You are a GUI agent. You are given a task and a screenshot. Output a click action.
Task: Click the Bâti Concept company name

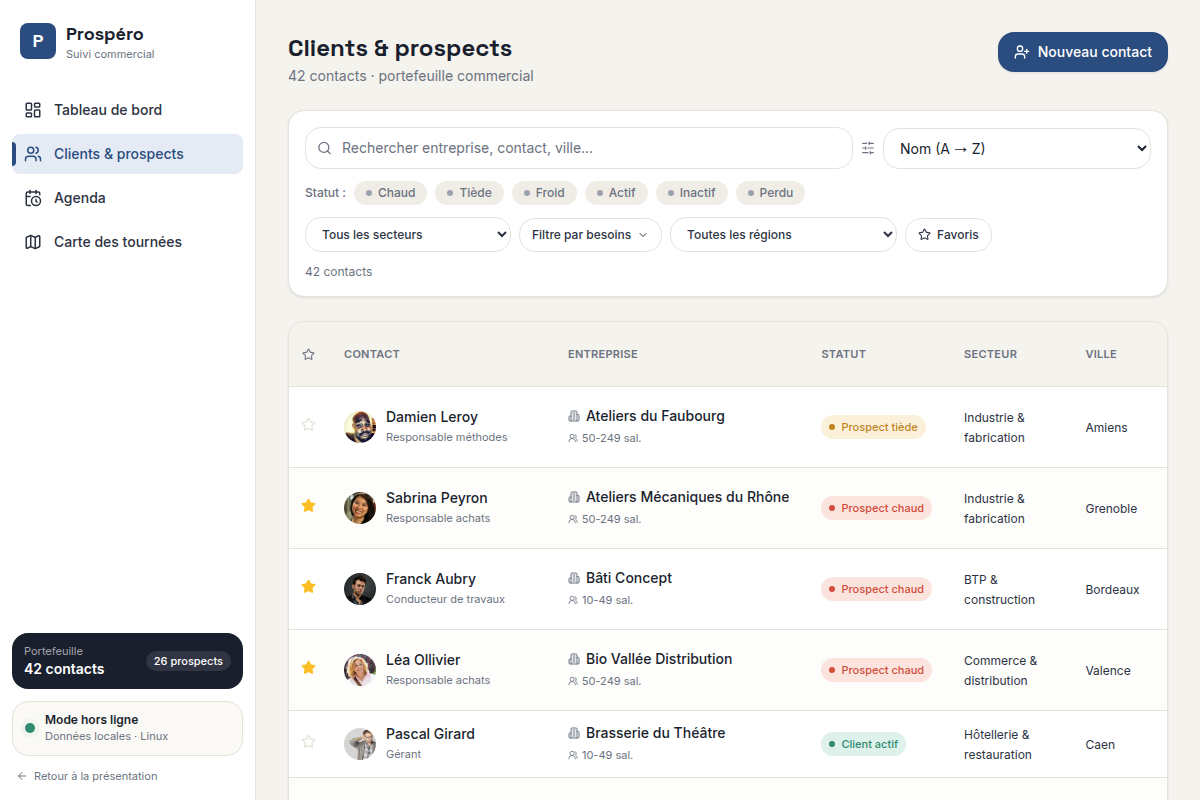coord(629,578)
